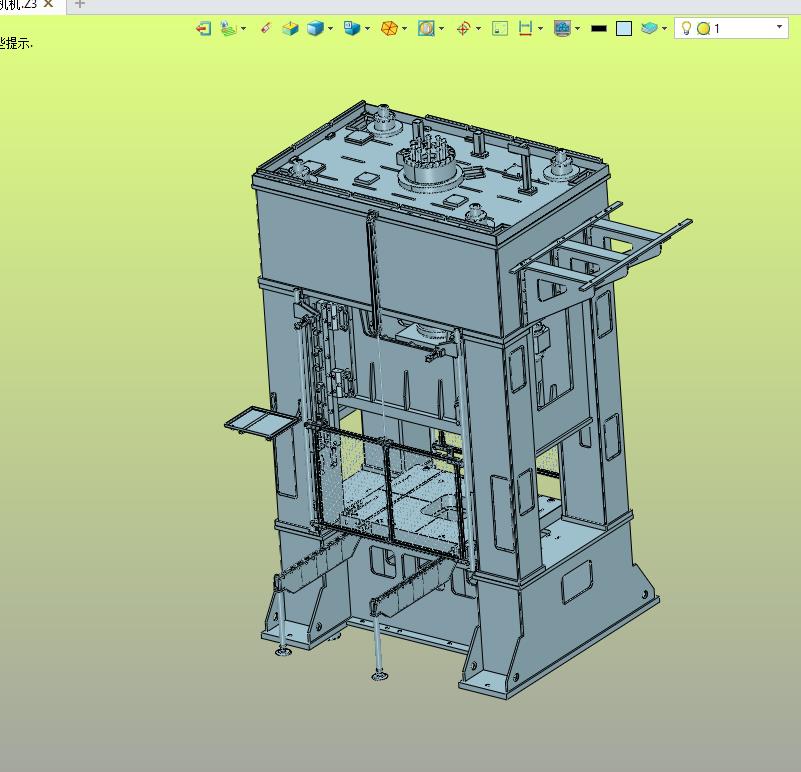Image resolution: width=801 pixels, height=772 pixels.
Task: Click the orange polyhedron mesh icon
Action: tap(389, 28)
